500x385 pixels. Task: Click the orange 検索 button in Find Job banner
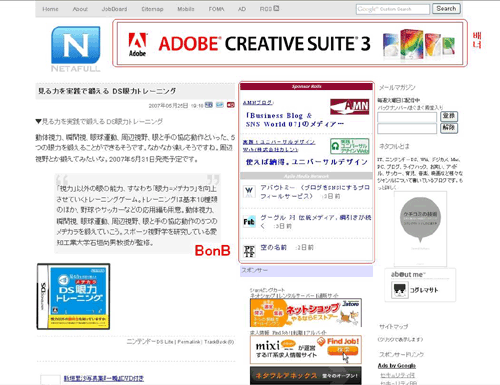pyautogui.click(x=343, y=350)
